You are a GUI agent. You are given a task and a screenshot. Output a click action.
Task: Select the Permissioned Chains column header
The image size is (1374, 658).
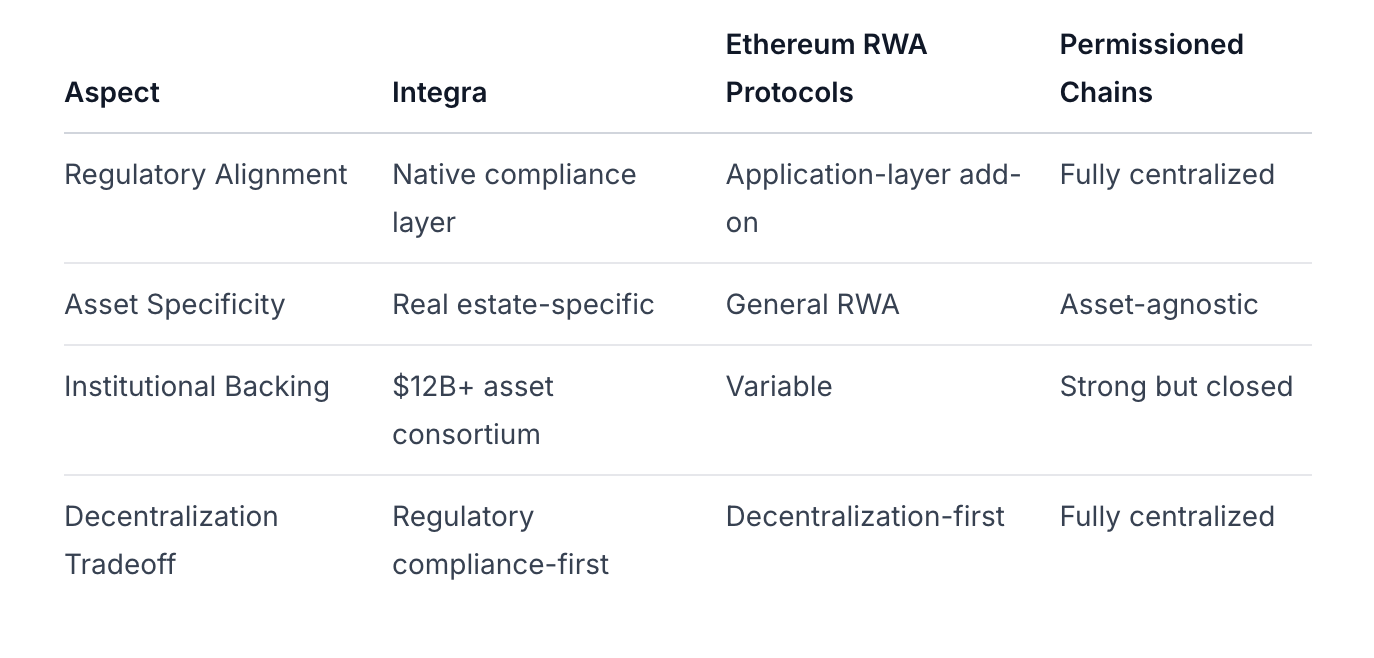(1151, 68)
